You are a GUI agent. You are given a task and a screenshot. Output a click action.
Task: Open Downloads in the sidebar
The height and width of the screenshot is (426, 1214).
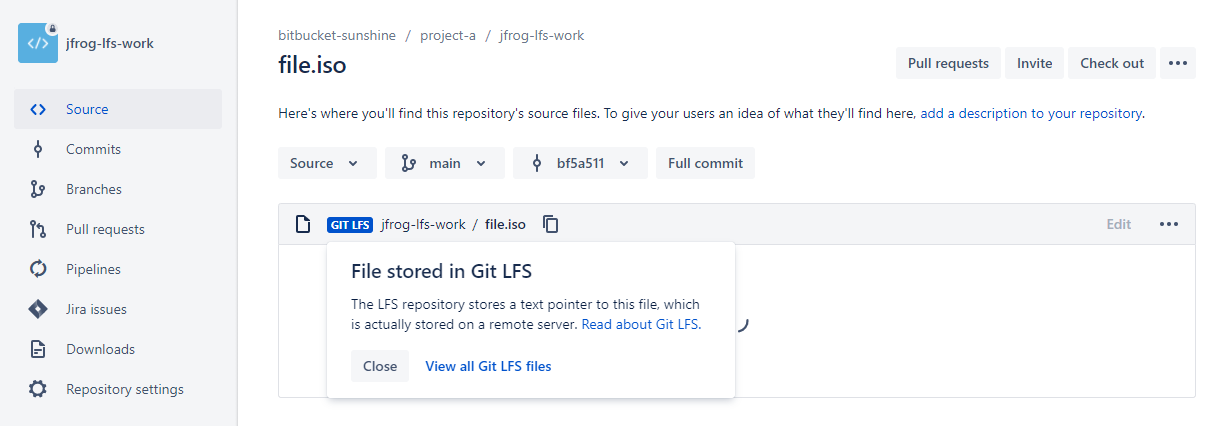tap(118, 349)
